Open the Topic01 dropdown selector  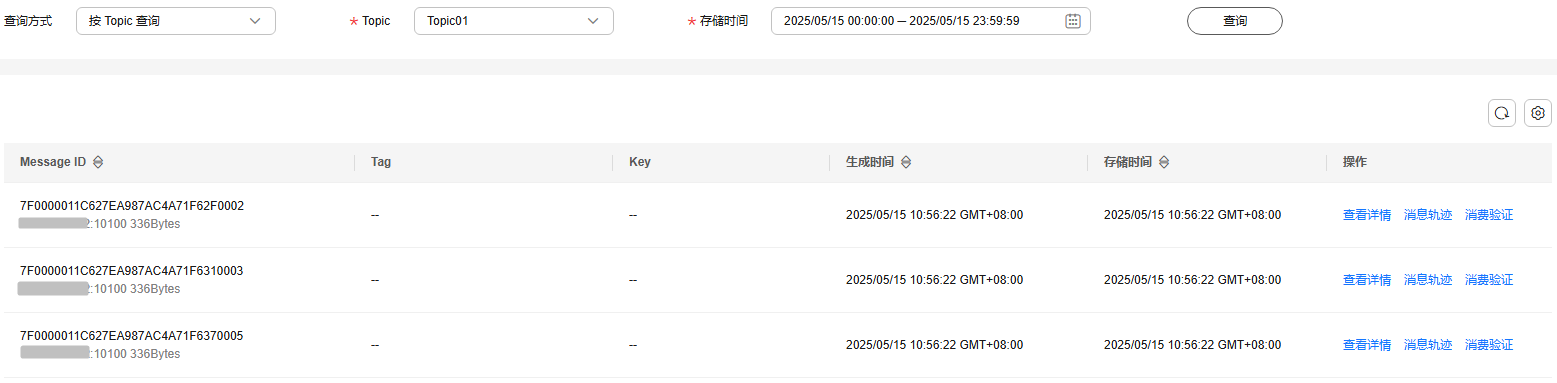514,21
